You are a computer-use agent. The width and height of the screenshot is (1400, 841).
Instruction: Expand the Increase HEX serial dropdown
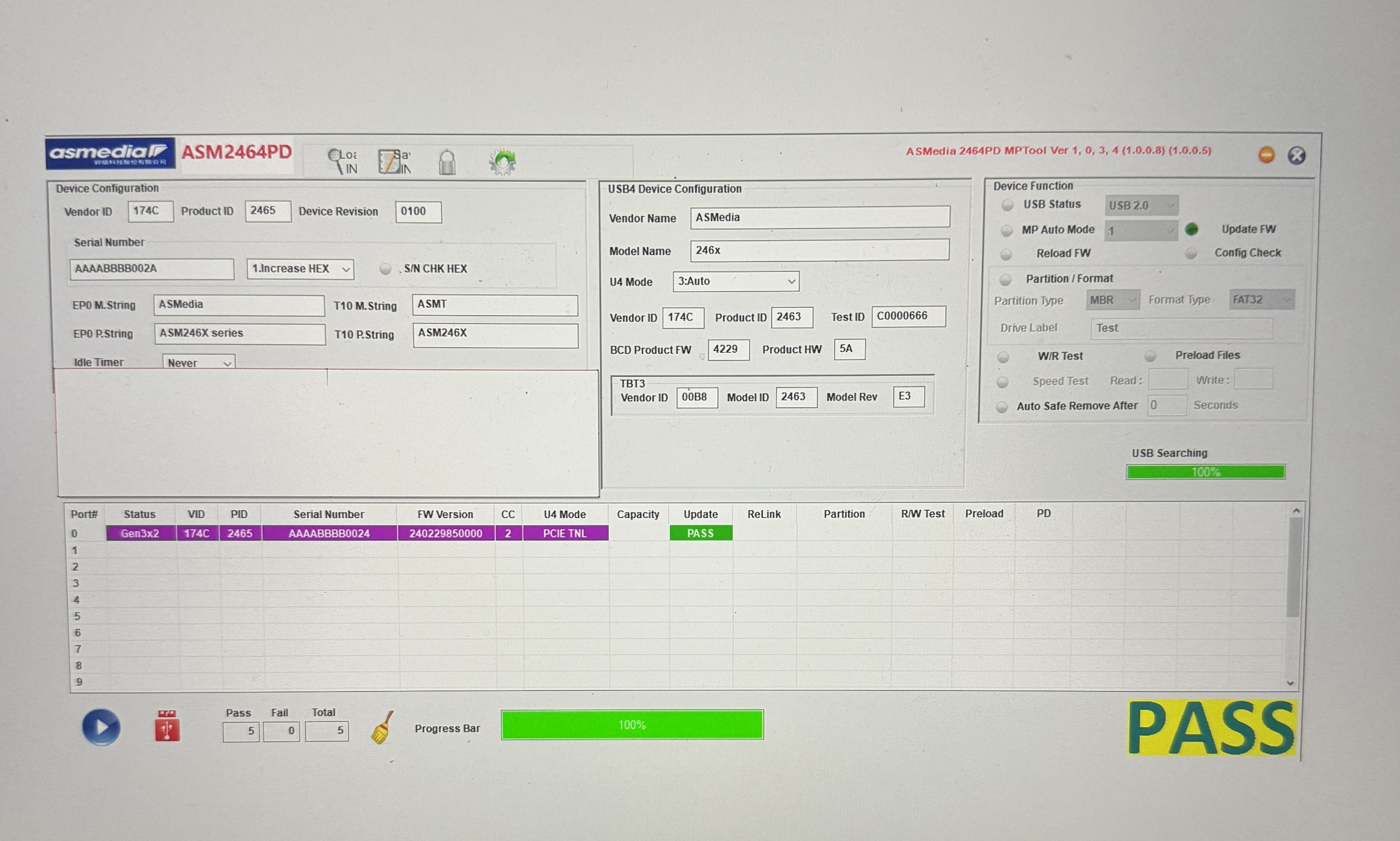[x=300, y=269]
